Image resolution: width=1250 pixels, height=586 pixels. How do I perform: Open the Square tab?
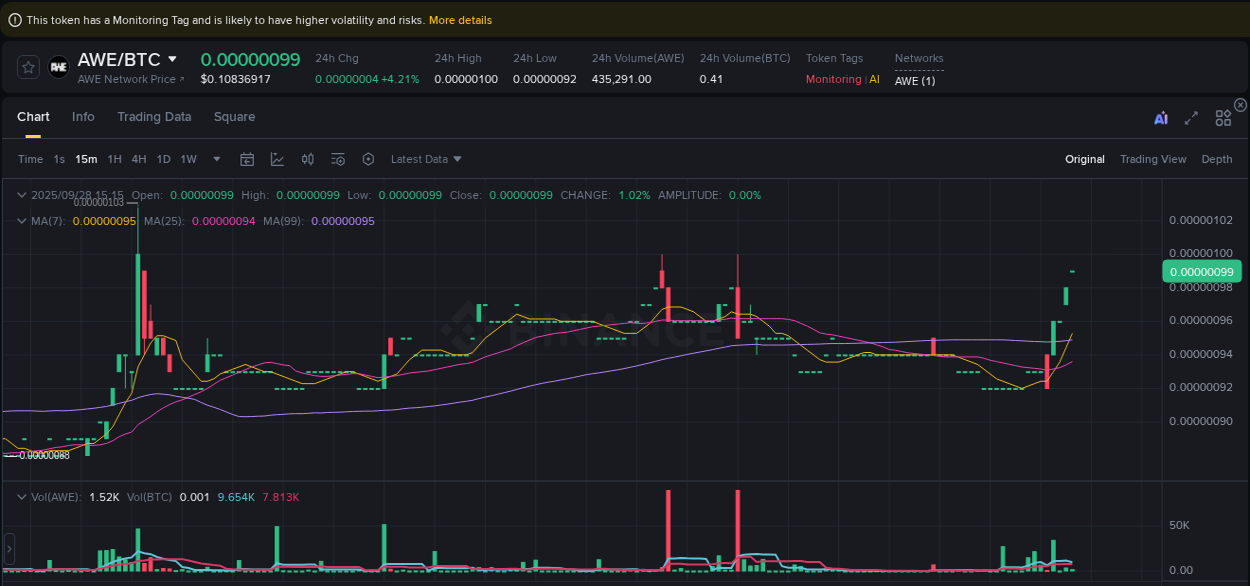coord(234,117)
